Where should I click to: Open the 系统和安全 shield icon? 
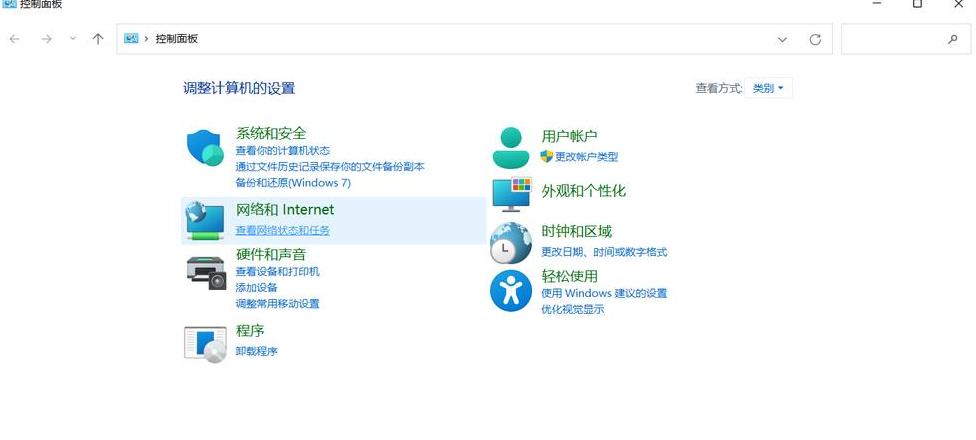pyautogui.click(x=204, y=147)
